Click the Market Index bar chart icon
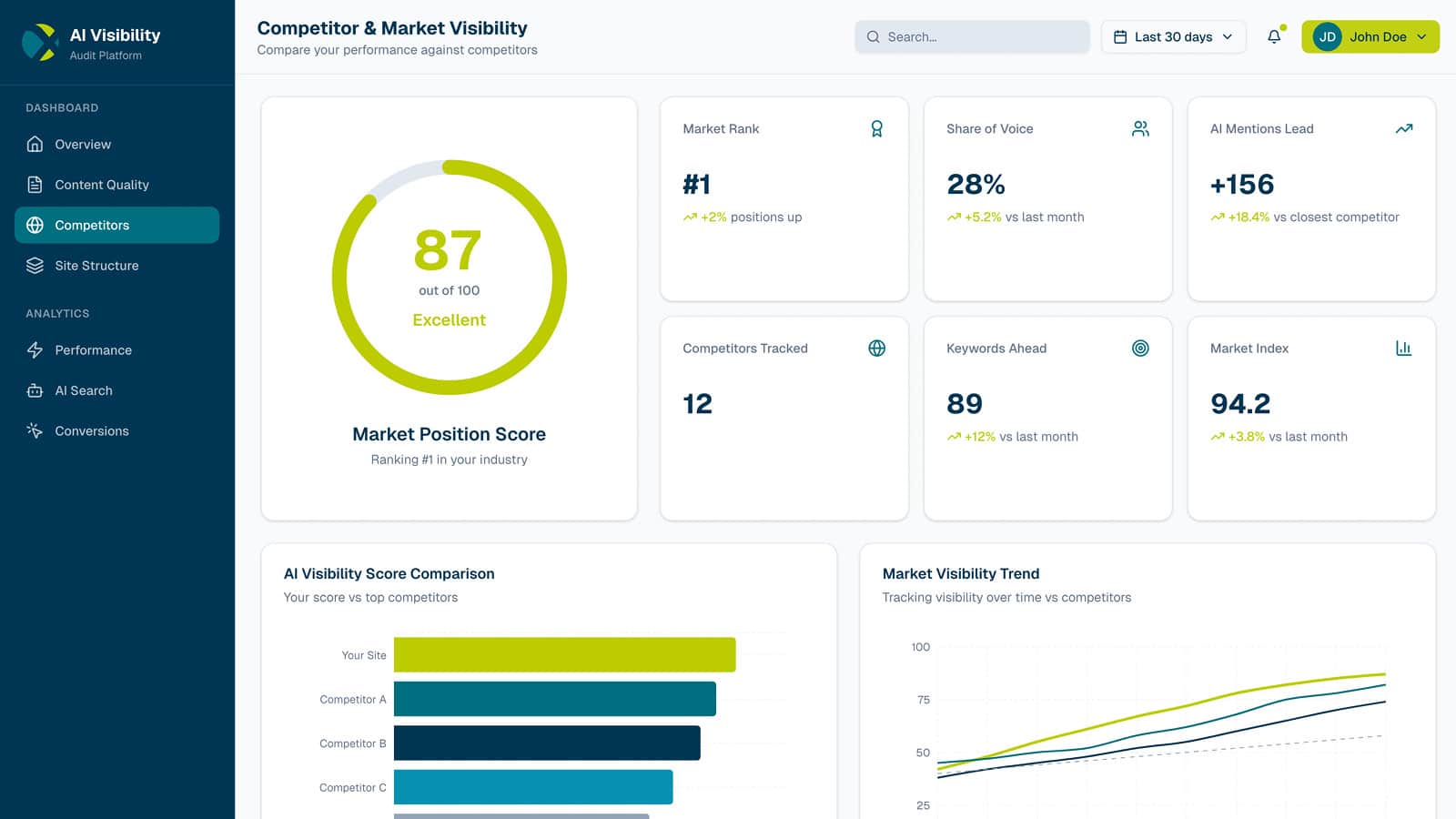Viewport: 1456px width, 819px height. pyautogui.click(x=1404, y=349)
